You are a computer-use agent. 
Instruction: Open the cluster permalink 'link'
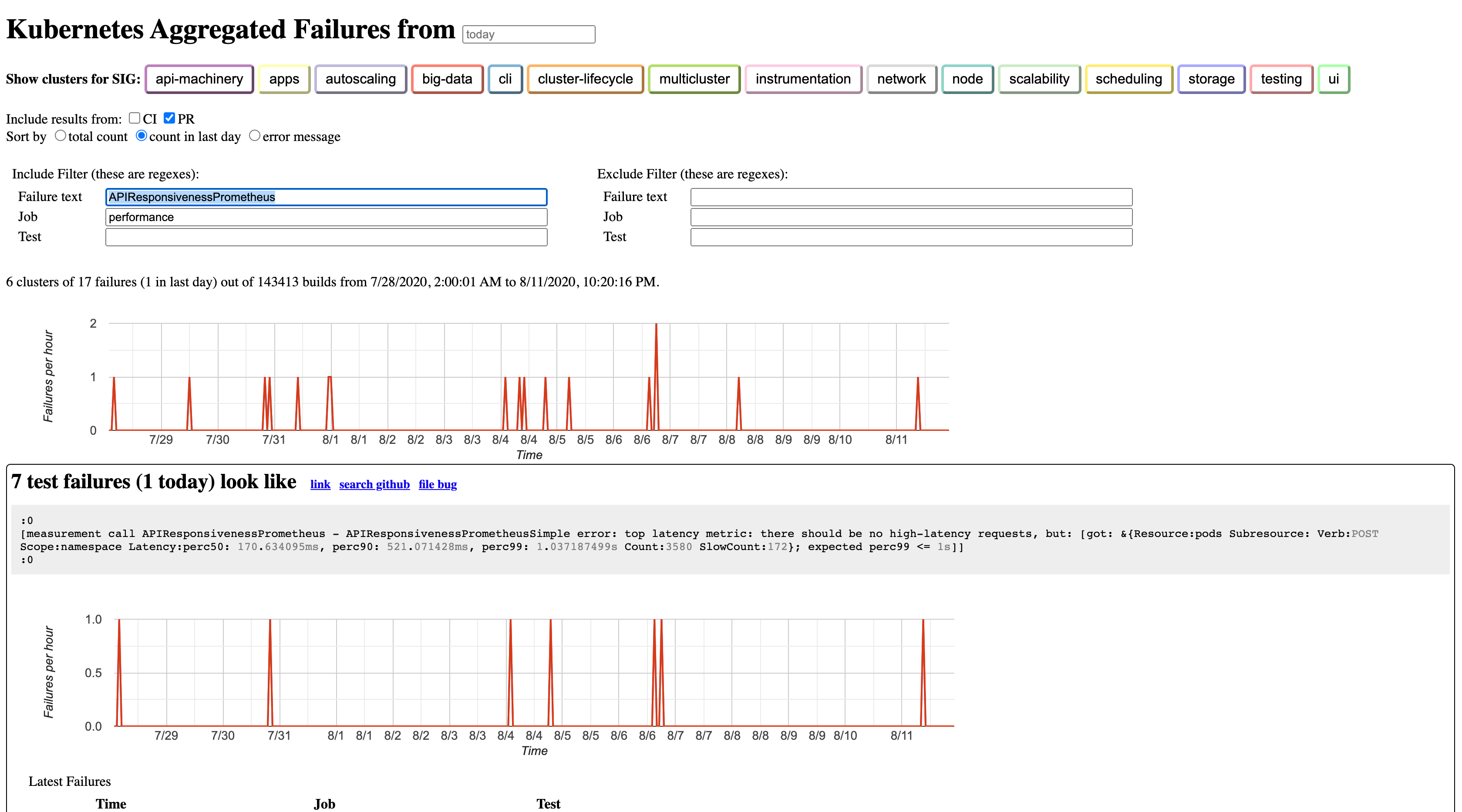[x=320, y=484]
